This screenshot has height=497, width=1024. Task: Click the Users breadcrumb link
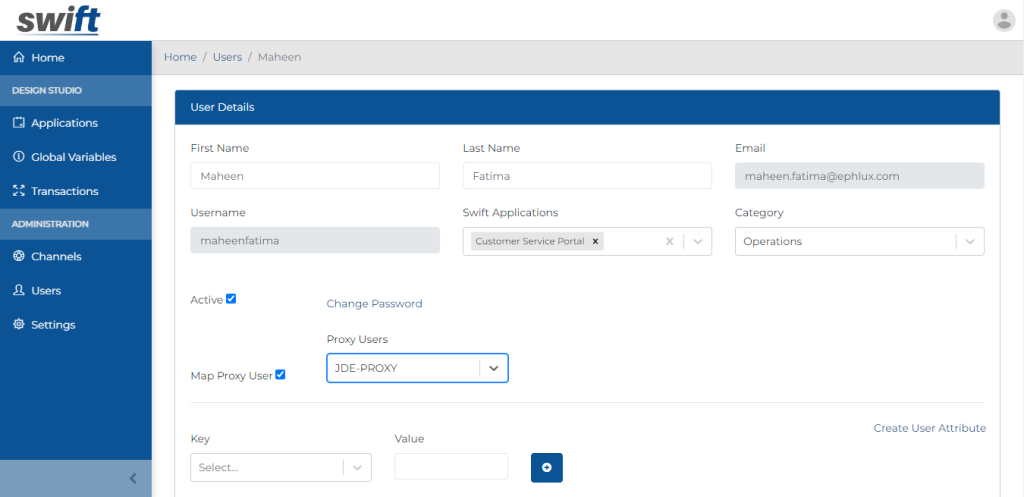[x=227, y=57]
